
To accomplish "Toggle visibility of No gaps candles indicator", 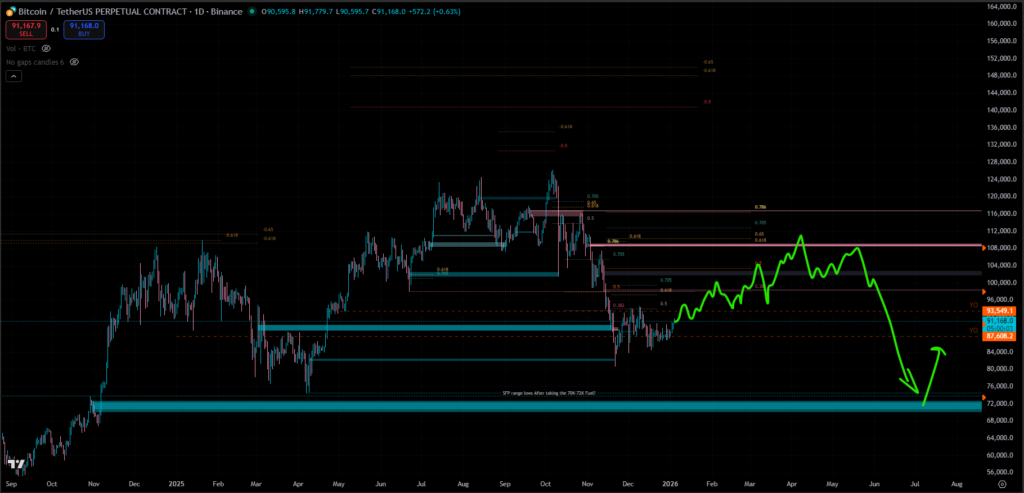I will pos(75,61).
